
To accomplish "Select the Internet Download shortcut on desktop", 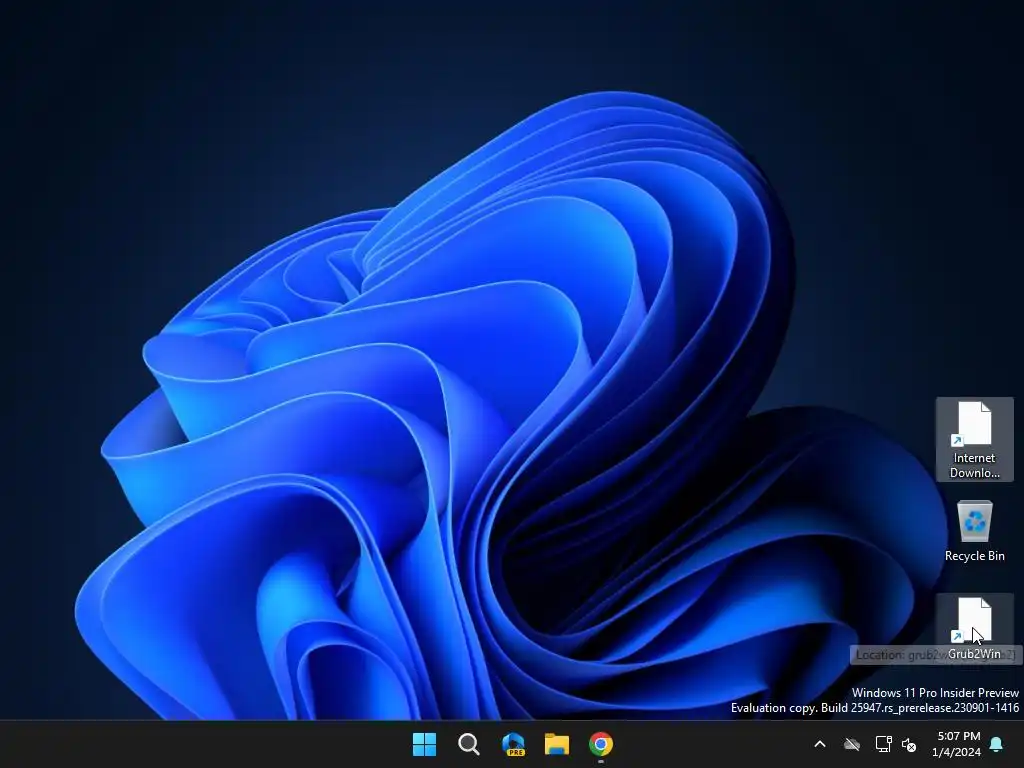I will pos(974,440).
